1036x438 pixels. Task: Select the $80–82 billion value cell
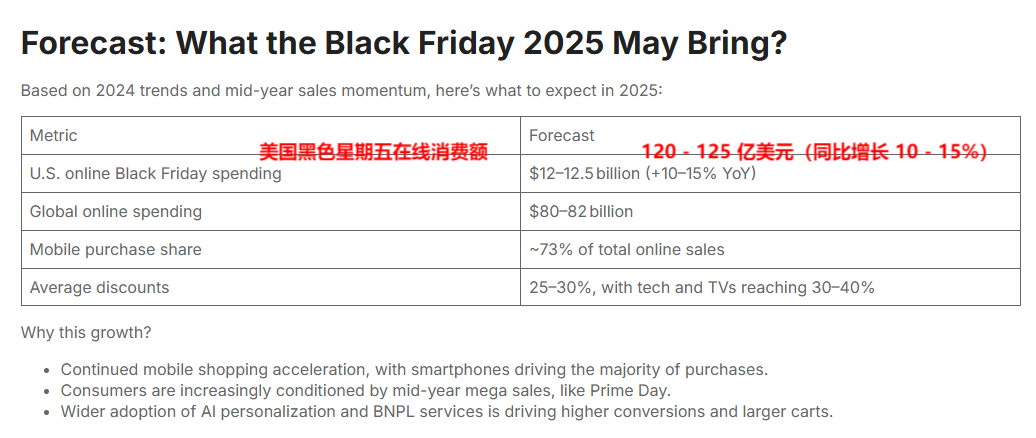(581, 212)
